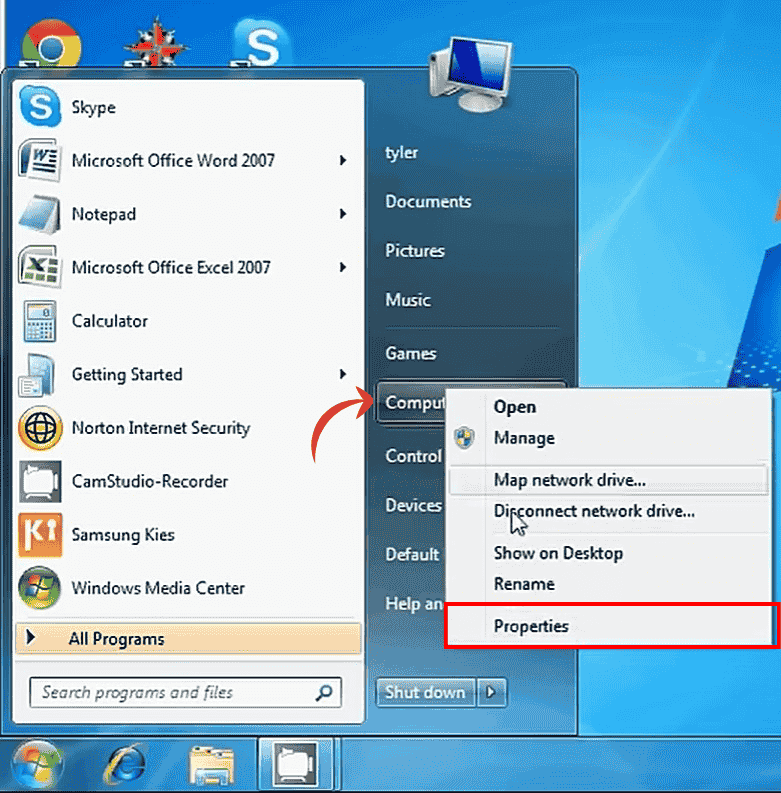781x793 pixels.
Task: Launch Norton Internet Security icon
Action: 40,428
